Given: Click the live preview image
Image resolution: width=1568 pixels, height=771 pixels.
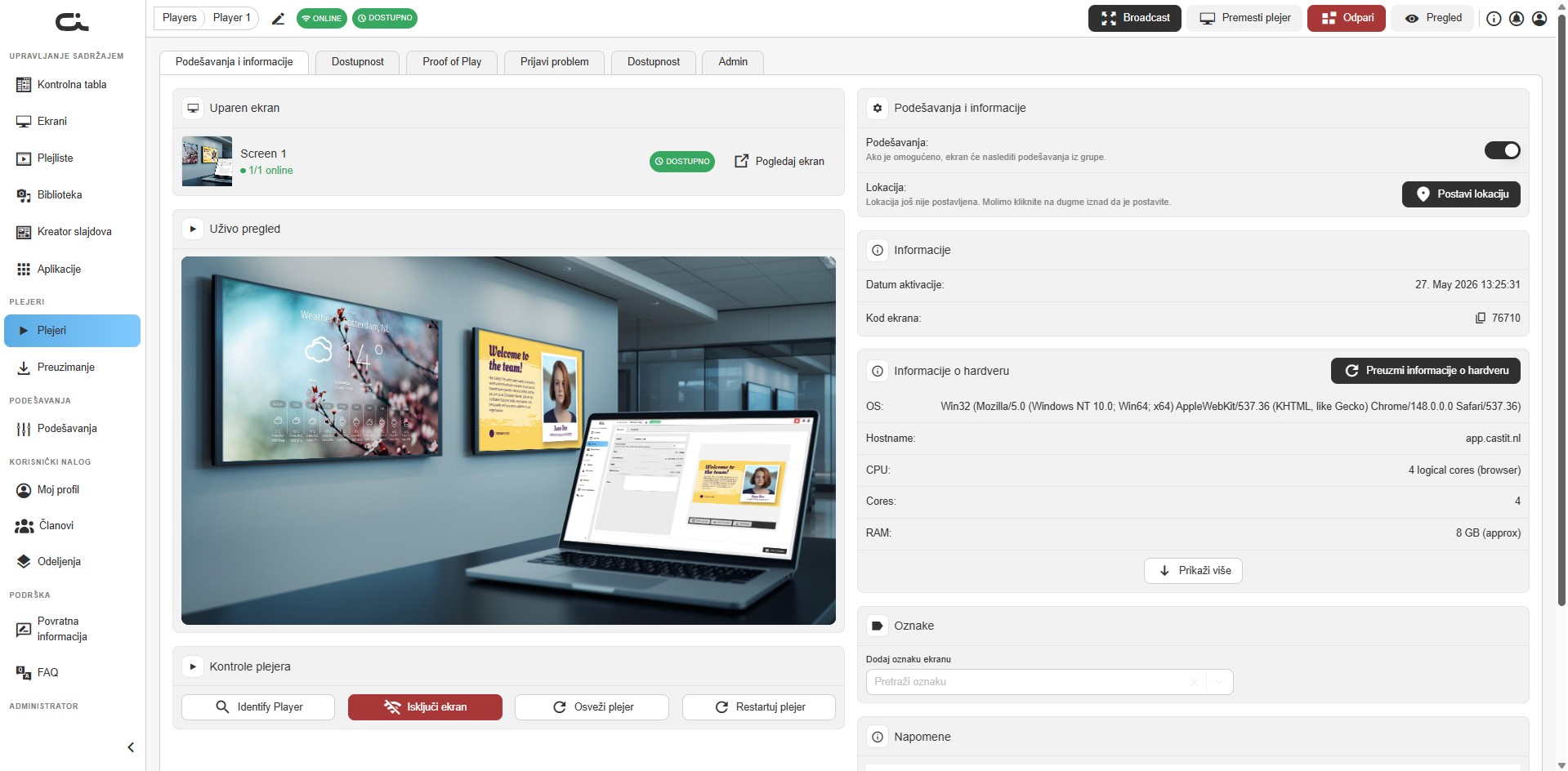Looking at the screenshot, I should pyautogui.click(x=508, y=441).
